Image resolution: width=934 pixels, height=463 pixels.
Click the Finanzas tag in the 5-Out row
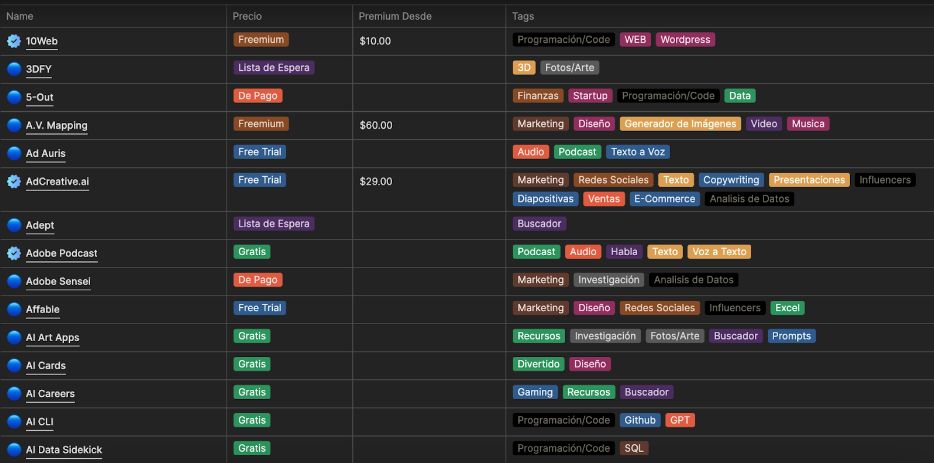[x=538, y=96]
